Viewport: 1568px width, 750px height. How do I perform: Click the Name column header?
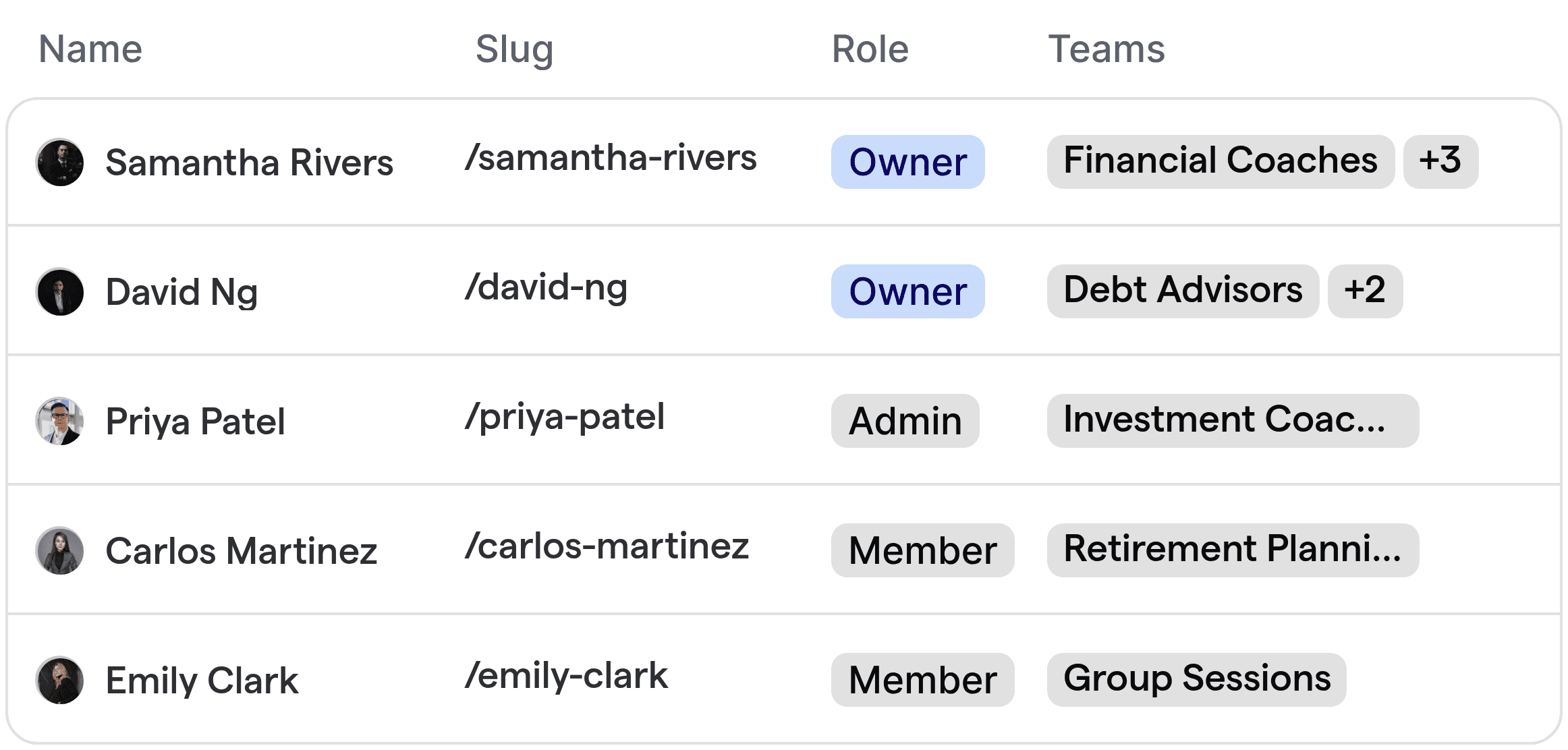[x=90, y=48]
